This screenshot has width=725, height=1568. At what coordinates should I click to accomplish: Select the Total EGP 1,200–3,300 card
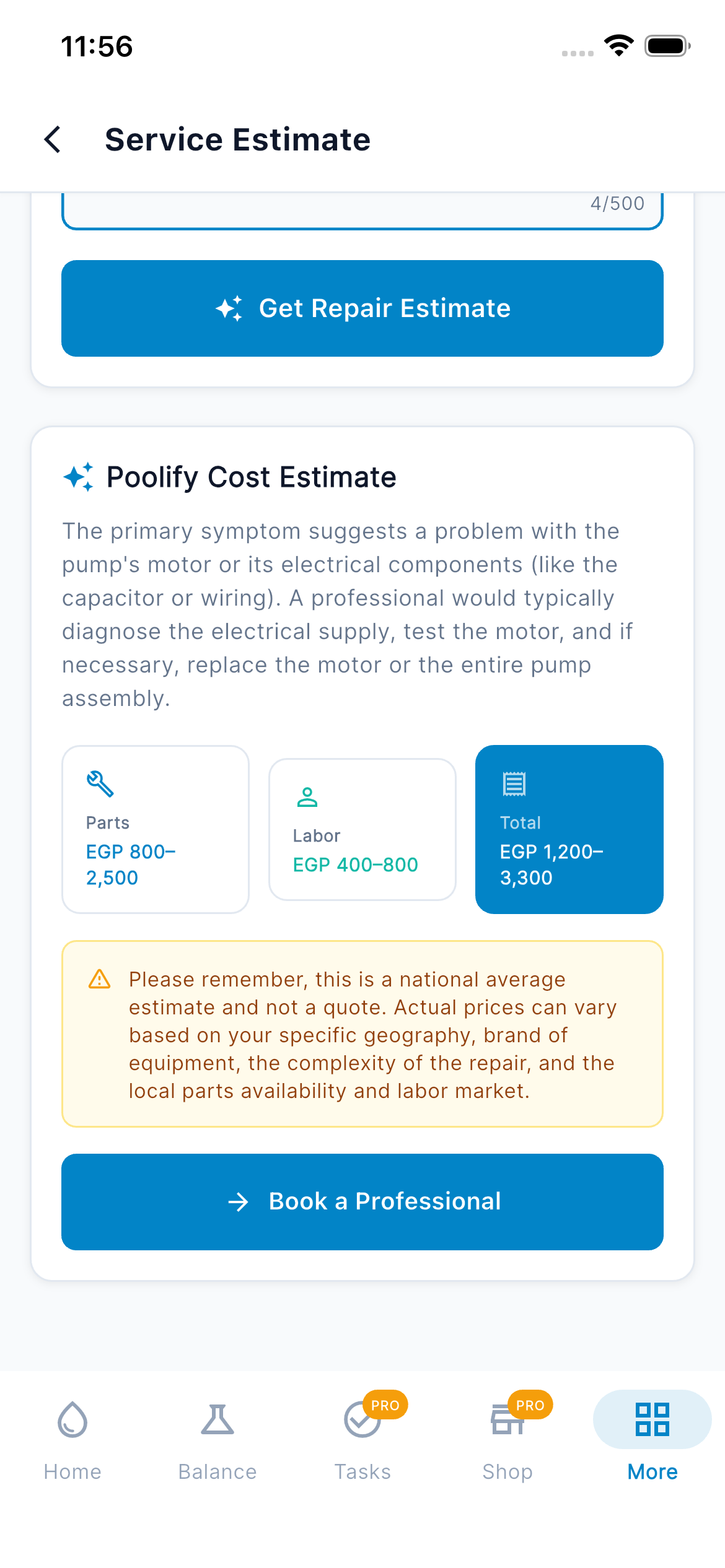569,829
